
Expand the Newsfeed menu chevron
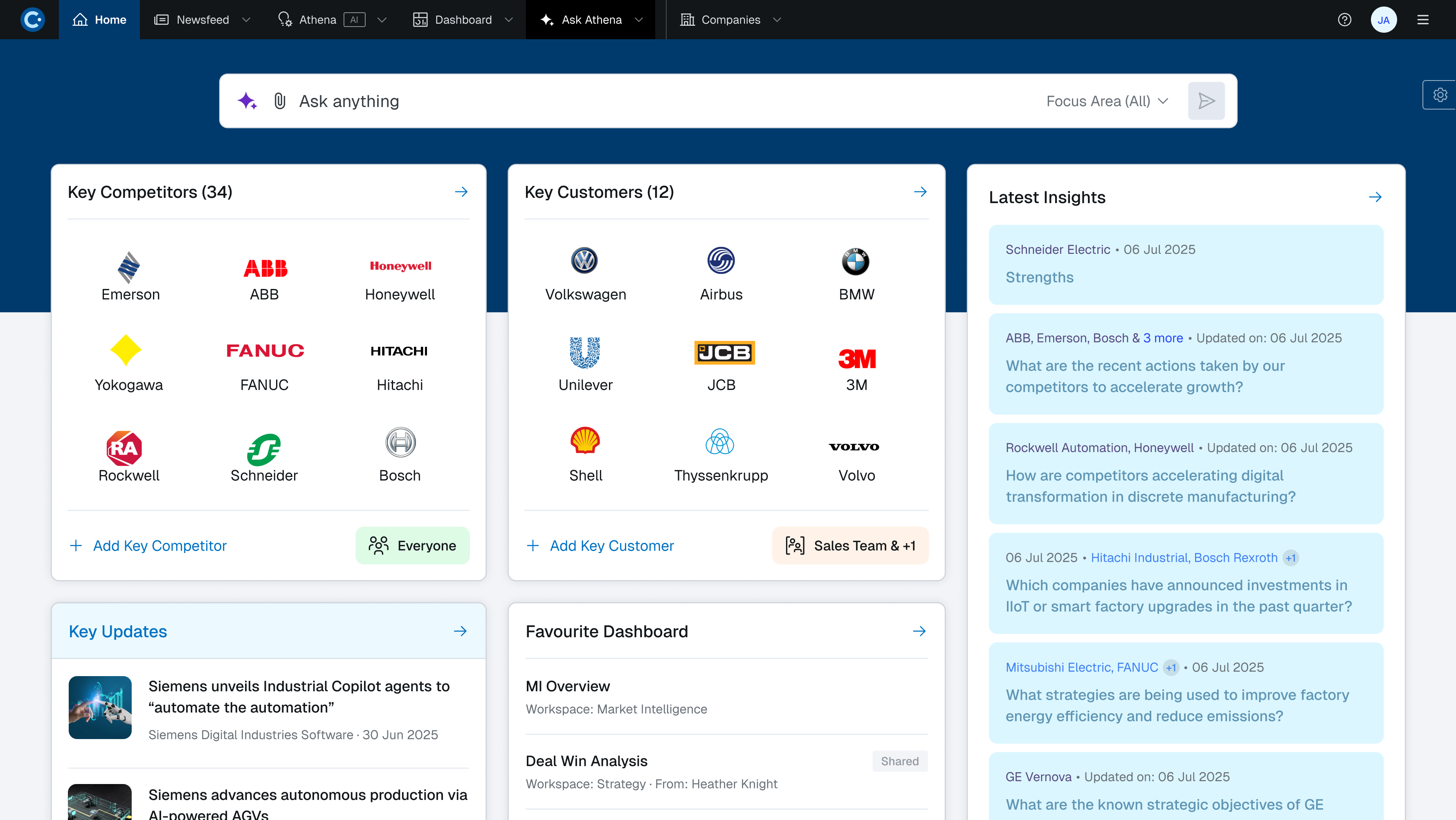click(x=247, y=20)
